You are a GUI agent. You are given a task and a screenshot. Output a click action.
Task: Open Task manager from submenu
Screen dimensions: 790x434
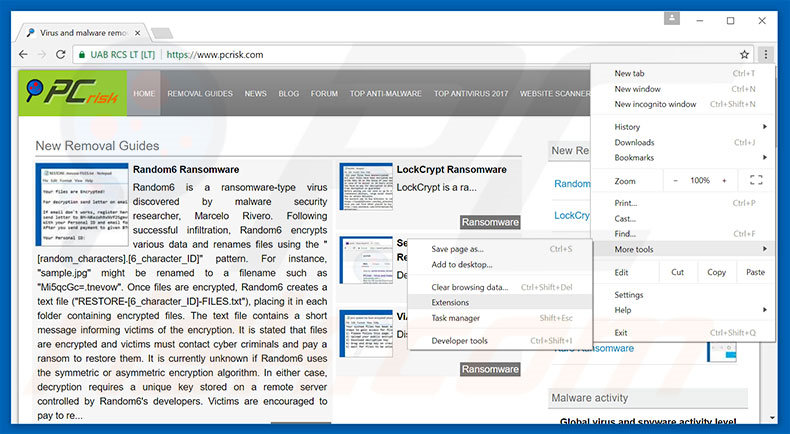500,318
